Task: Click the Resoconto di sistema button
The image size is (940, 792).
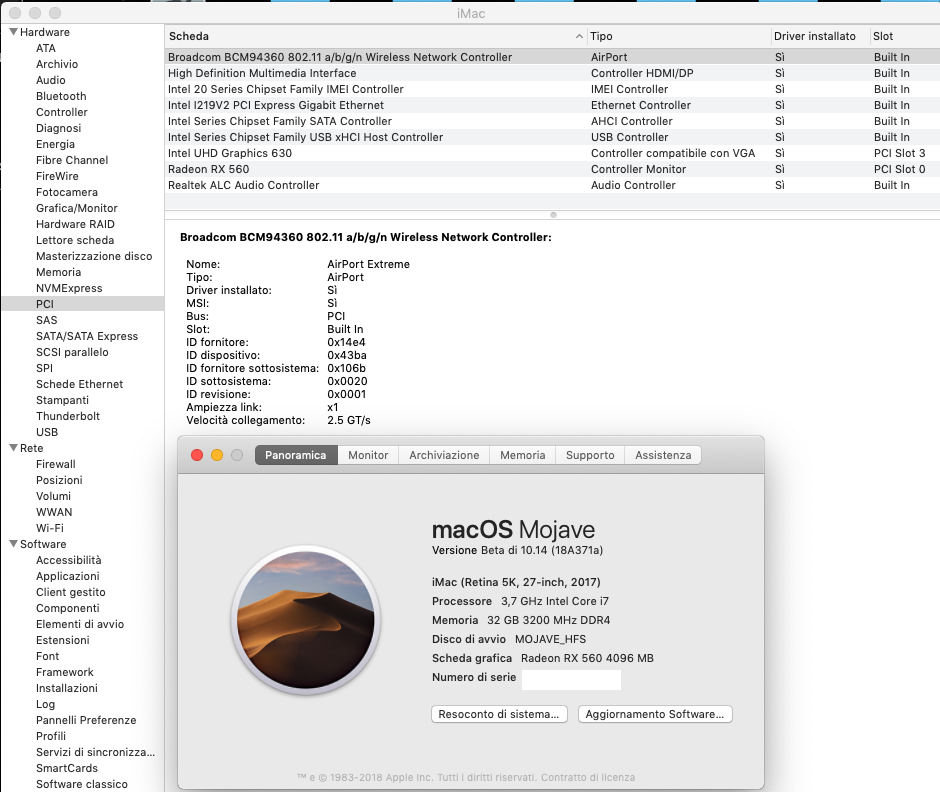Action: (499, 714)
